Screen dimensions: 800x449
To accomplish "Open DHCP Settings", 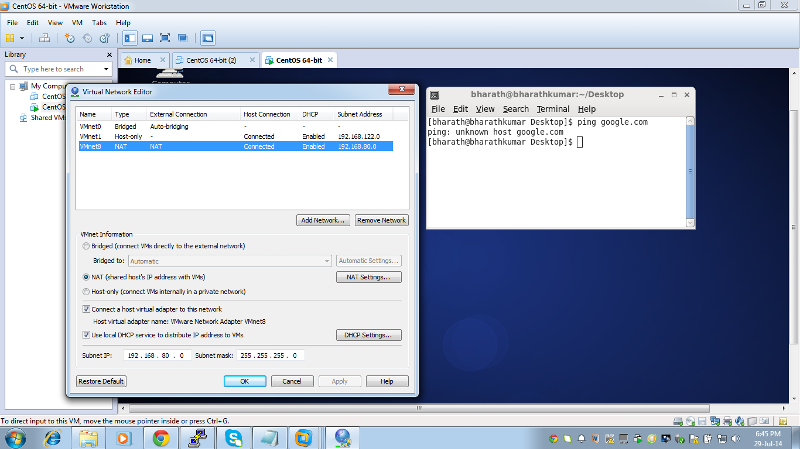I will tap(369, 335).
